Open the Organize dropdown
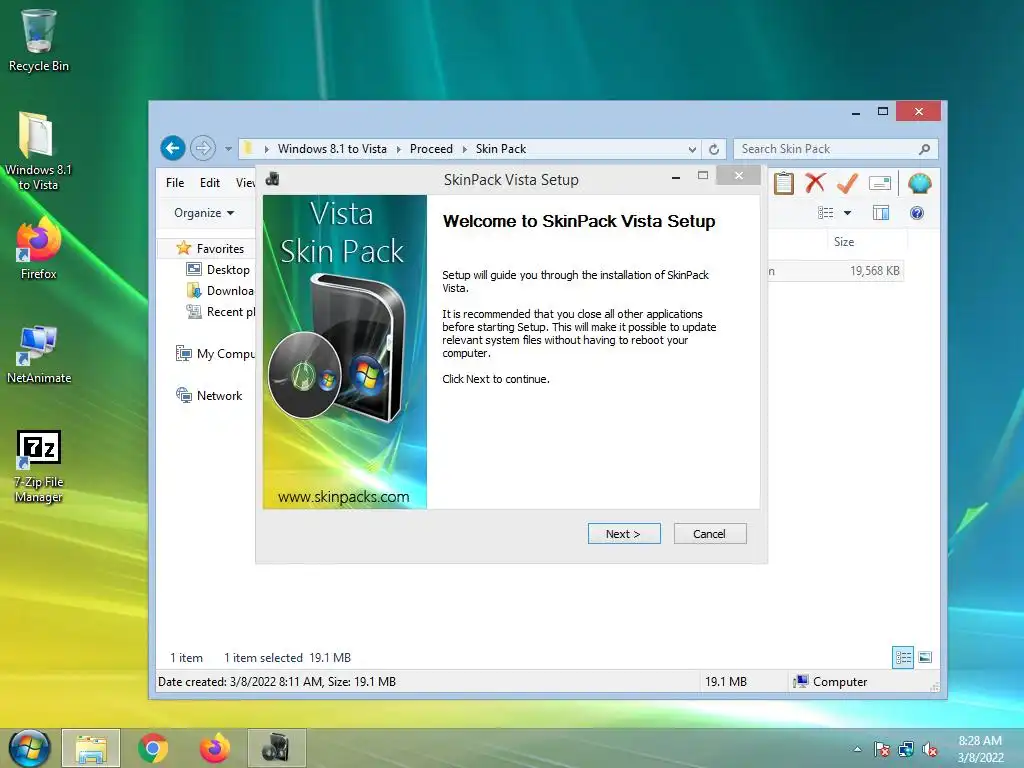The image size is (1024, 768). (x=204, y=213)
